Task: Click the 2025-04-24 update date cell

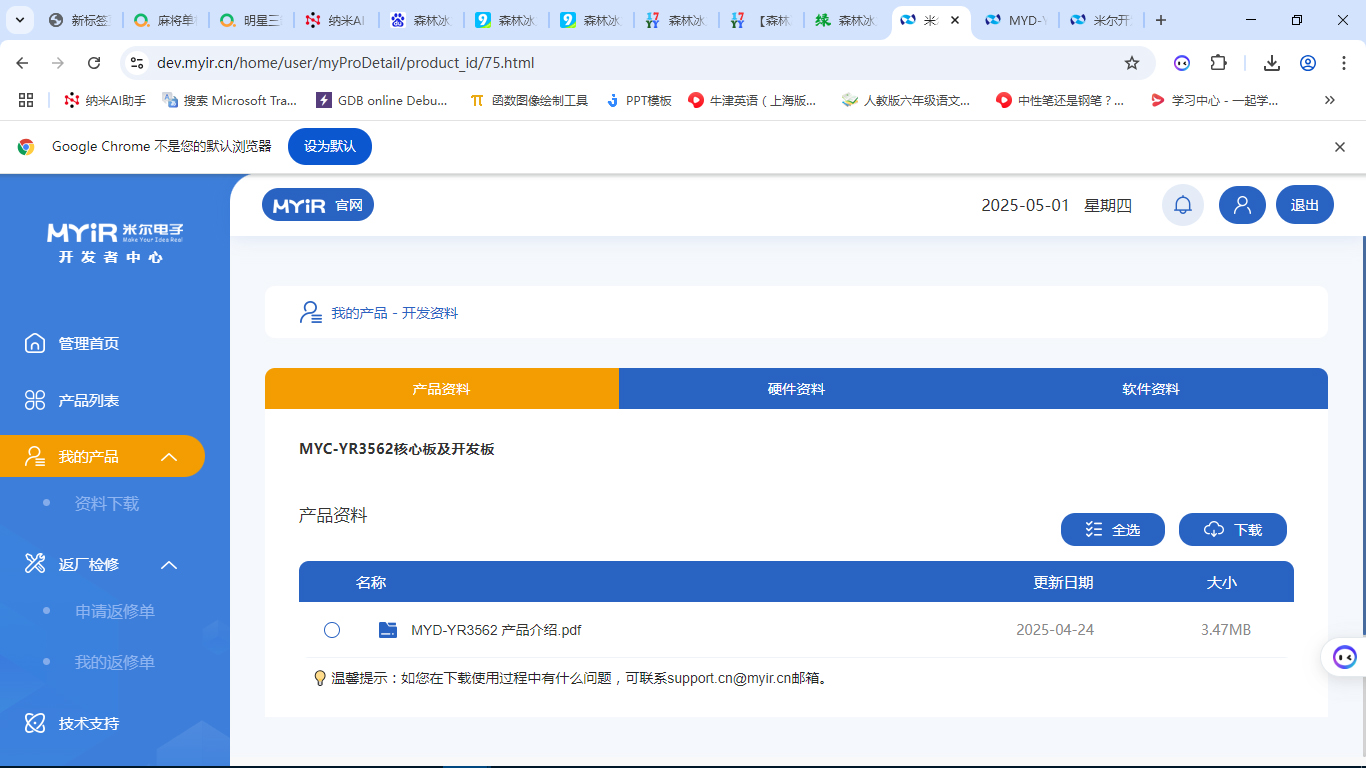Action: [x=1055, y=630]
